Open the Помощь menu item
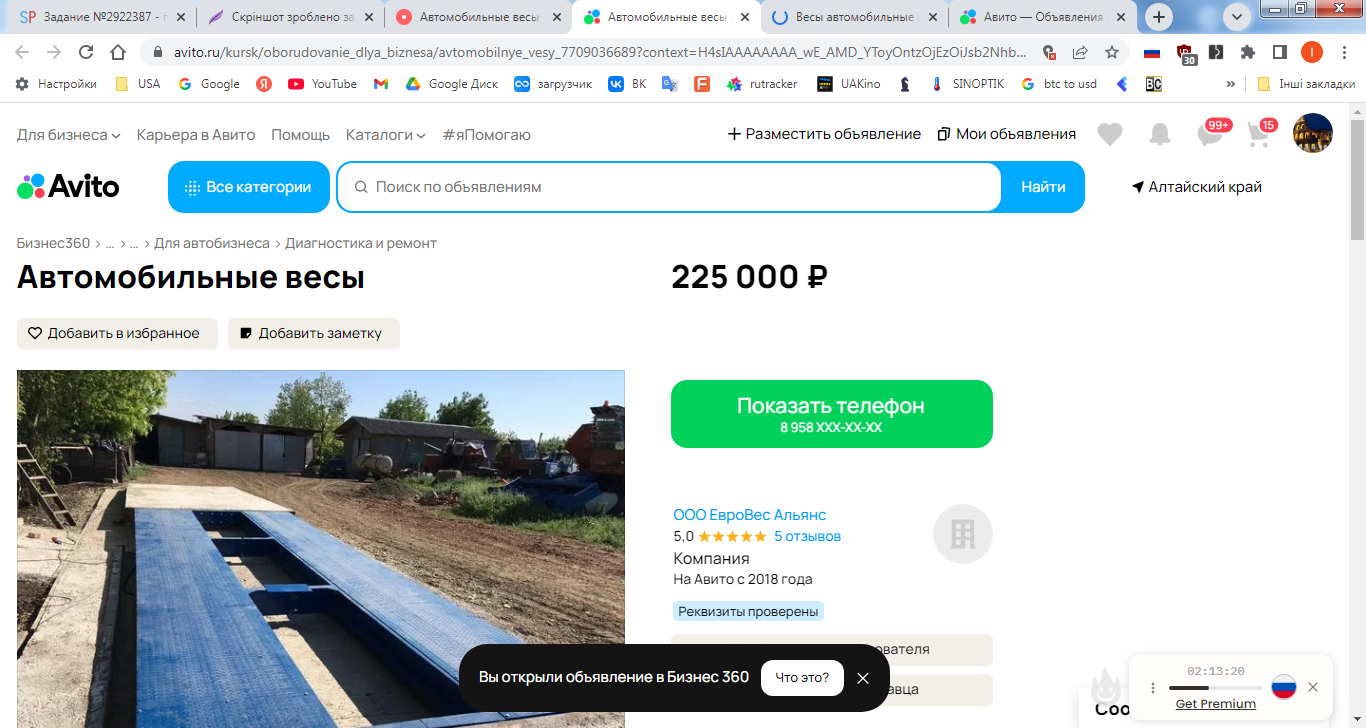 pos(300,134)
